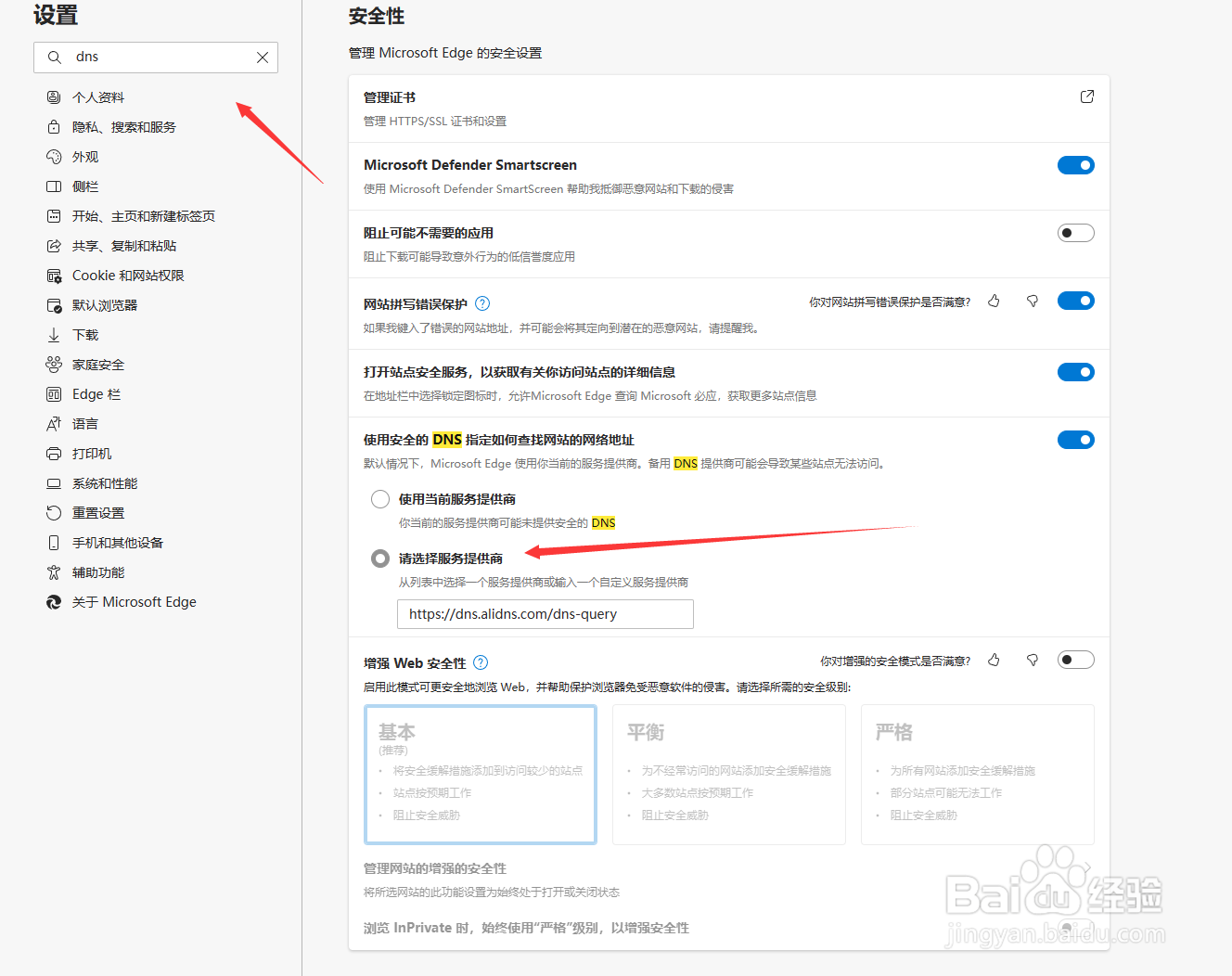Click help icon next to 增强 Web 安全性
The height and width of the screenshot is (976, 1232).
coord(481,662)
